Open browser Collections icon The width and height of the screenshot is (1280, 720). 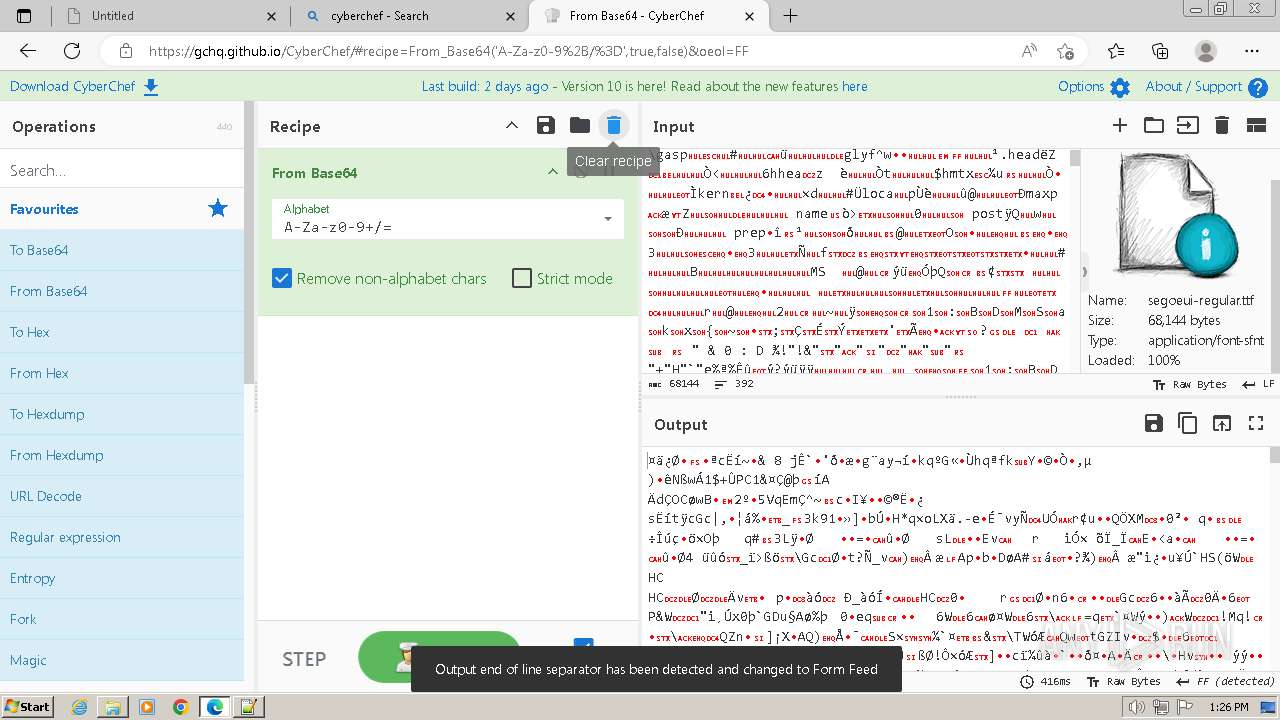pos(1160,51)
